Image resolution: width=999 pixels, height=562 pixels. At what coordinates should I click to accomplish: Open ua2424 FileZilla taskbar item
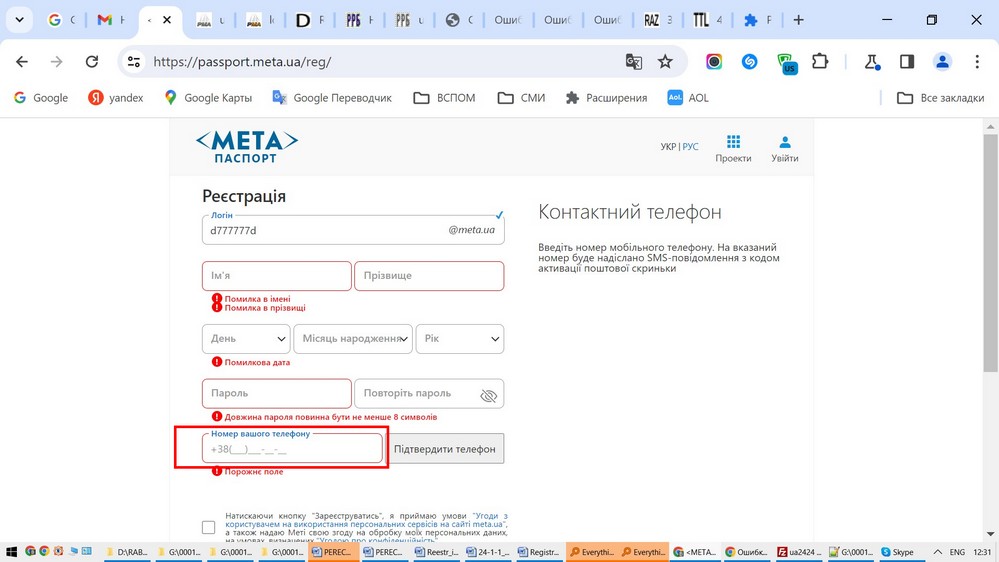click(x=800, y=552)
